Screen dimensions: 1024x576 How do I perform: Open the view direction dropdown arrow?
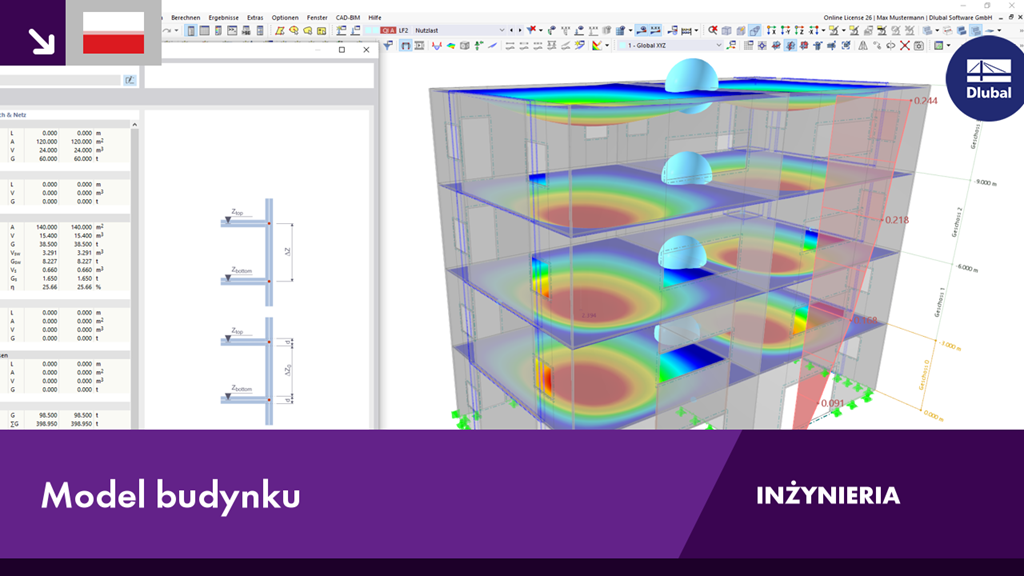click(x=824, y=30)
